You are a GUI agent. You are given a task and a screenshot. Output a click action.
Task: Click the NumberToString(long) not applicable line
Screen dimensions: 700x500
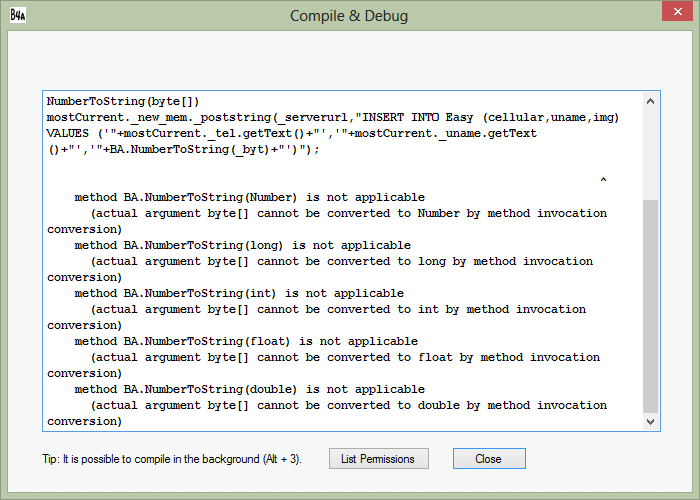pyautogui.click(x=242, y=246)
